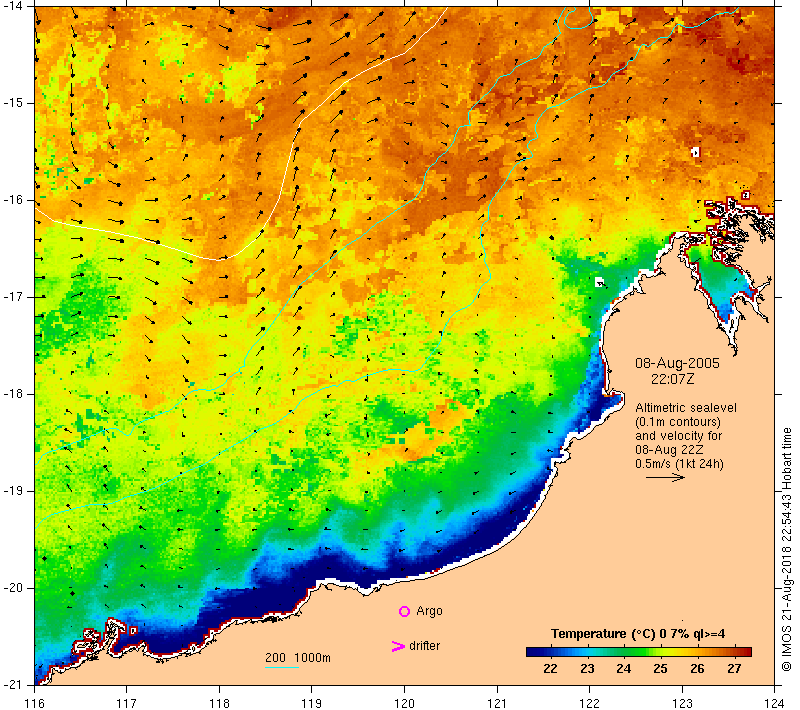Click the 'Temperature (°C) 0 7% ql>=4' title
Screen dimensions: 800x710
click(x=638, y=634)
